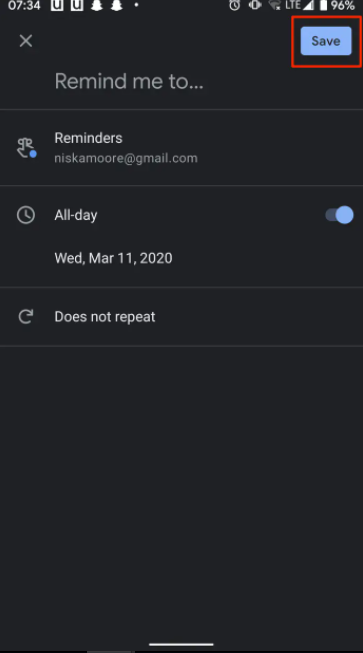Tap the home gesture bar at bottom
The height and width of the screenshot is (653, 363).
[182, 645]
